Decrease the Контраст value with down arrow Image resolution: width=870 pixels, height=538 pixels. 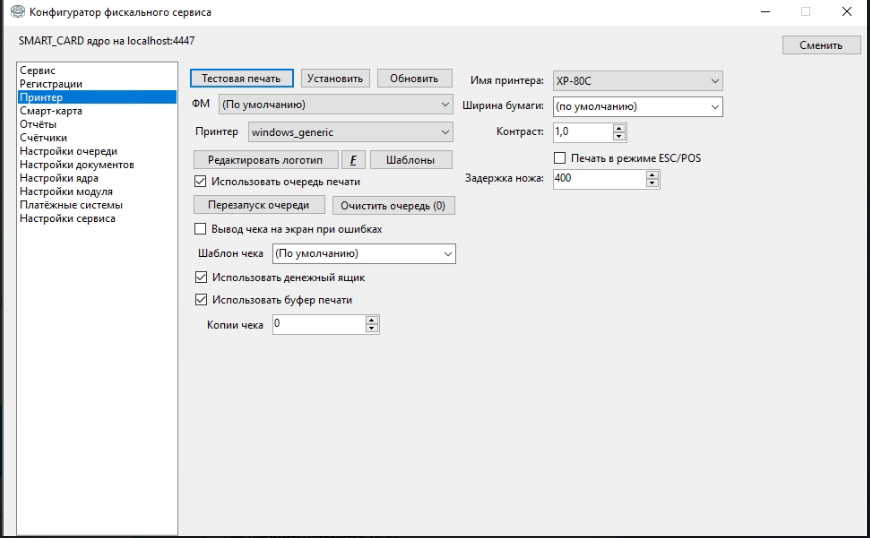[x=619, y=136]
